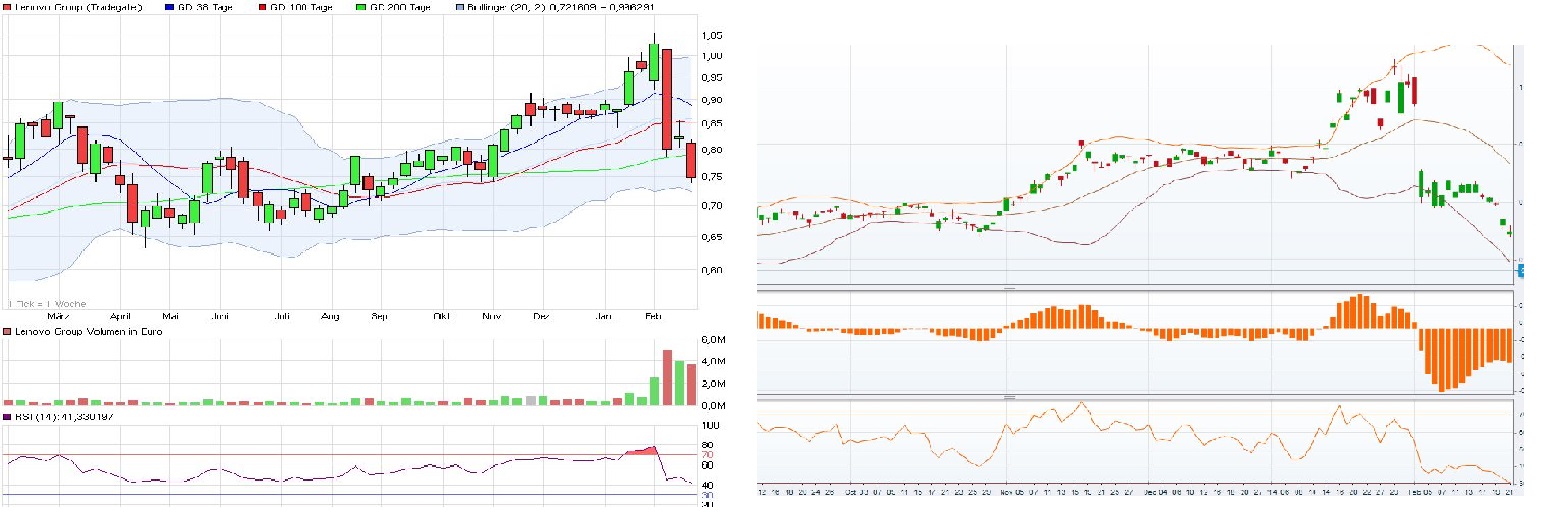
Task: Click the 'Lenovo Group Volumen in Euro' label
Action: click(x=89, y=331)
